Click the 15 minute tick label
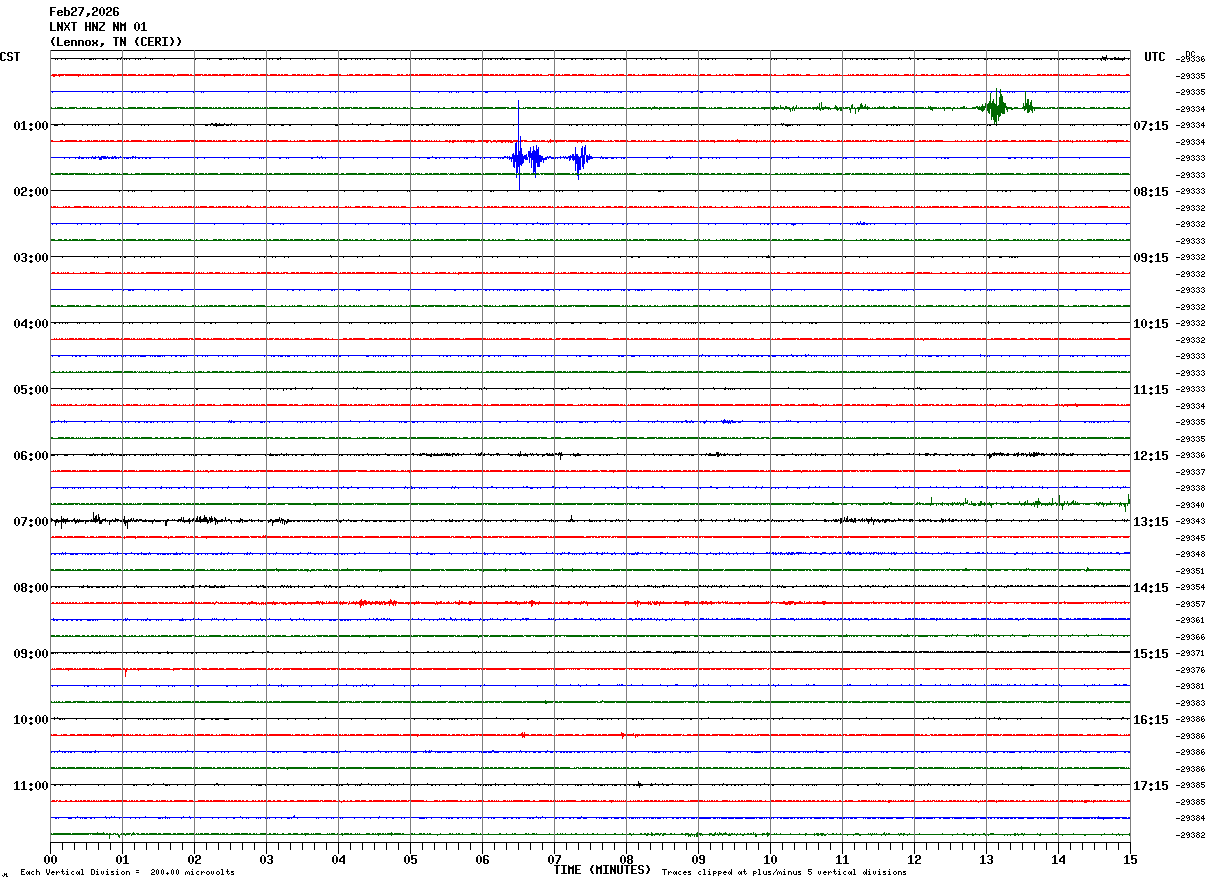 point(1130,859)
